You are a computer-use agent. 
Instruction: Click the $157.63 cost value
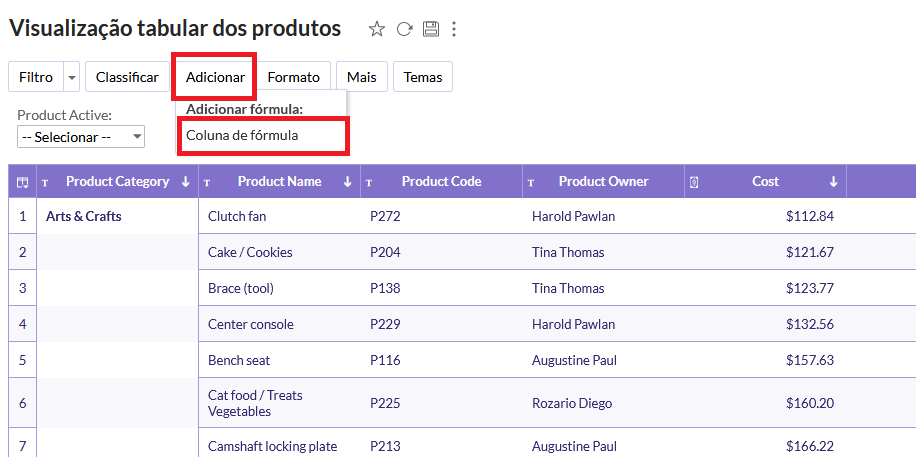[x=810, y=360]
